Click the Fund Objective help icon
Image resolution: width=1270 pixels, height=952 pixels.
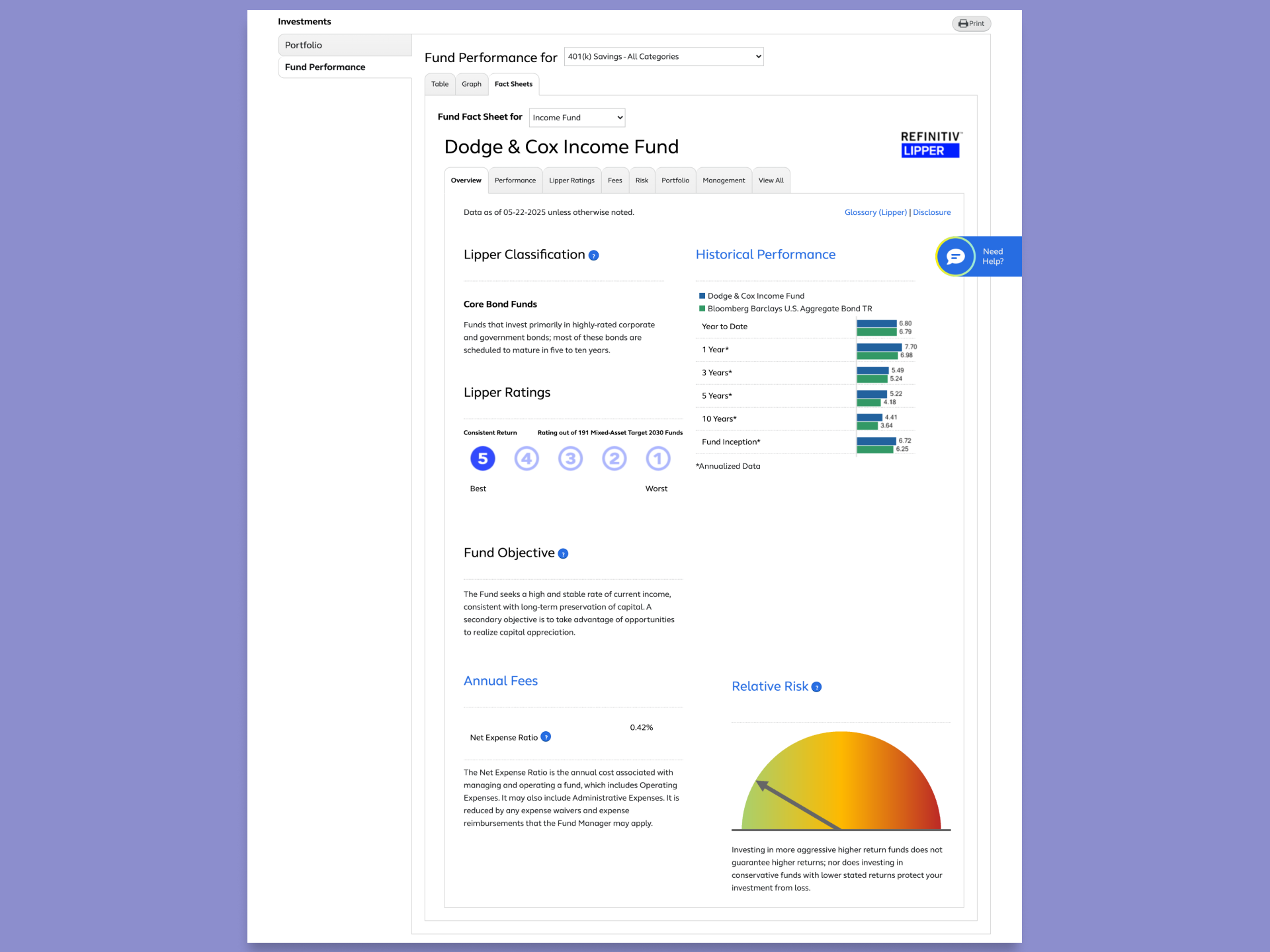point(563,554)
